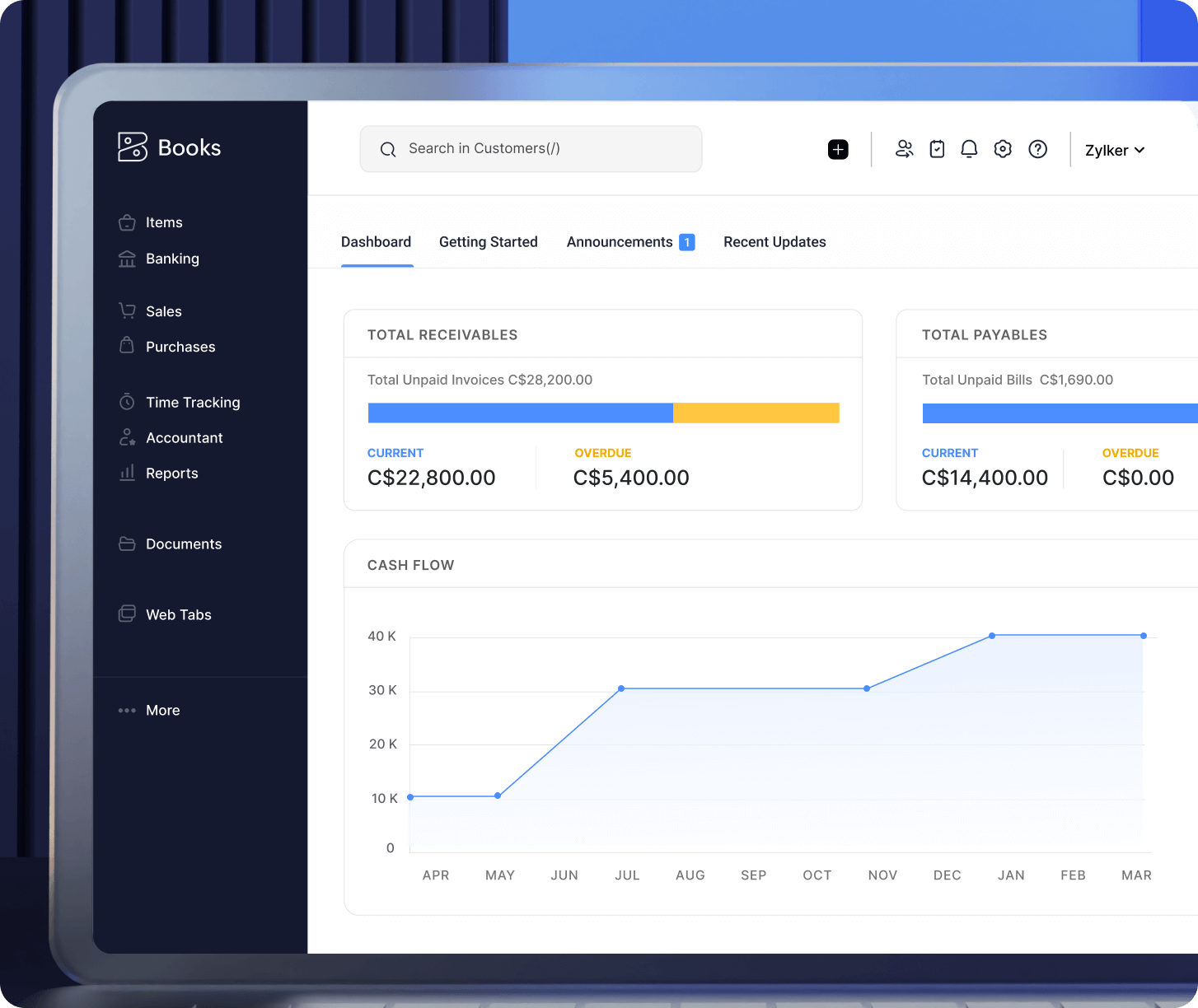The image size is (1198, 1008).
Task: Open the Items section in the sidebar
Action: tap(163, 222)
